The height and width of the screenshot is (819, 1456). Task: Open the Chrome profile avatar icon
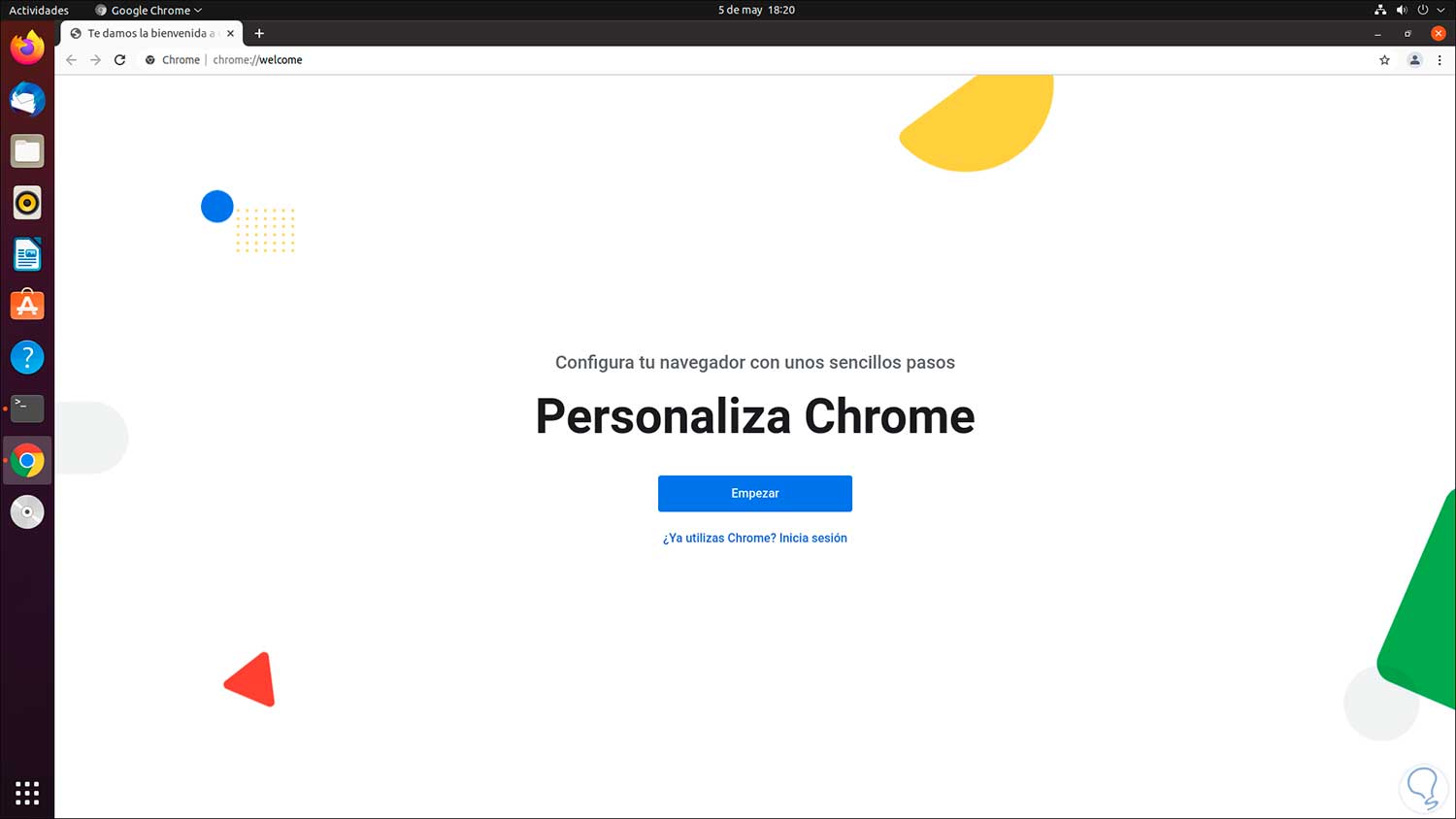1414,60
